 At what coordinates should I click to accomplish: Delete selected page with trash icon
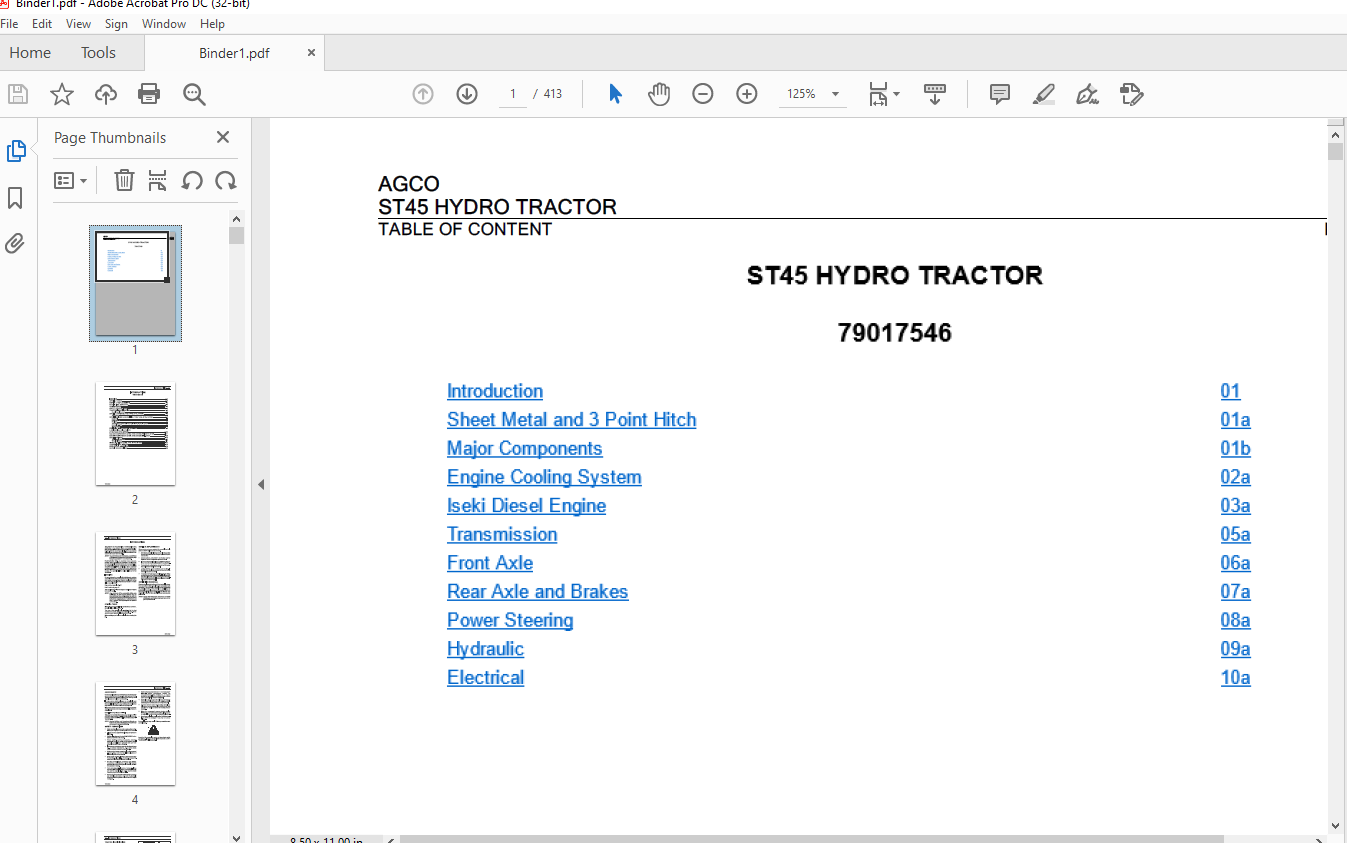pyautogui.click(x=124, y=180)
